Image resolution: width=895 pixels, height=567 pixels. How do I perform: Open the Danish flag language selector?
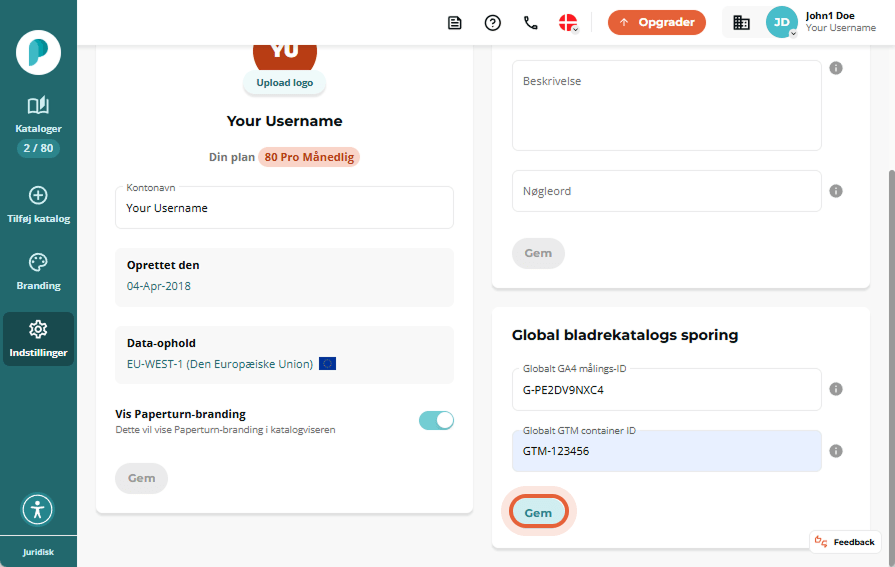(x=569, y=23)
